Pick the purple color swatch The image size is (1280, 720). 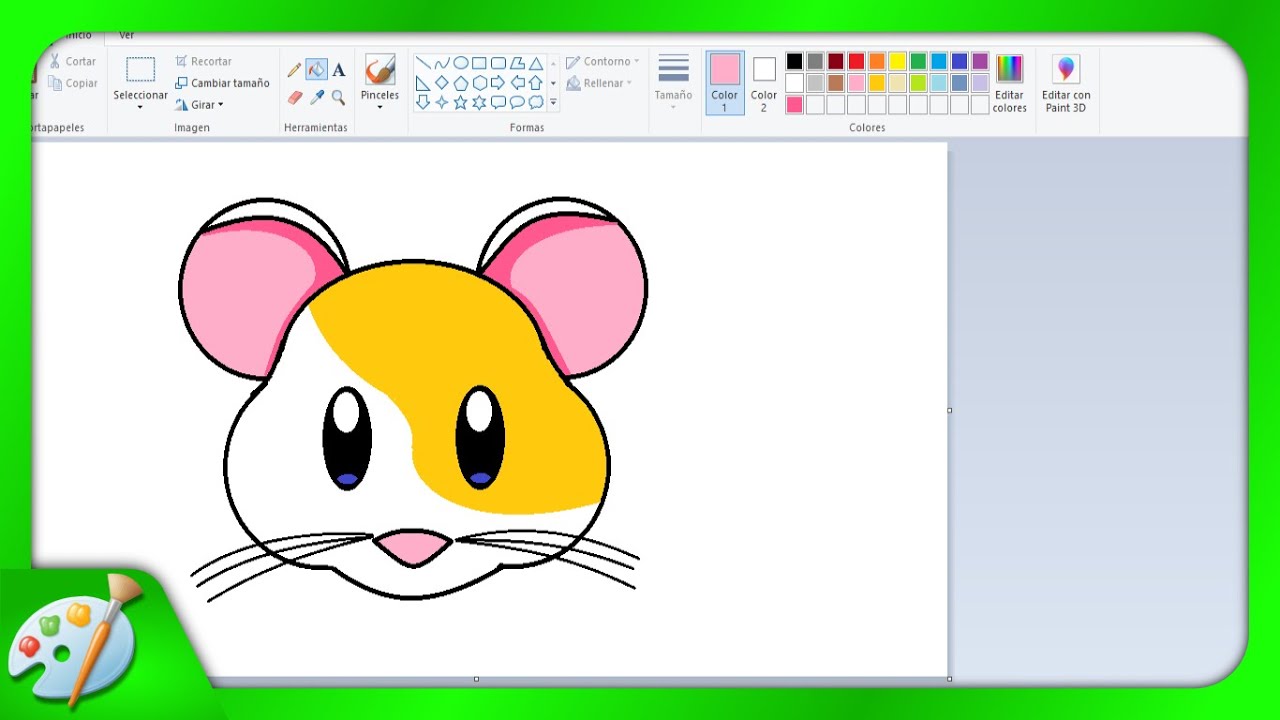(x=980, y=61)
